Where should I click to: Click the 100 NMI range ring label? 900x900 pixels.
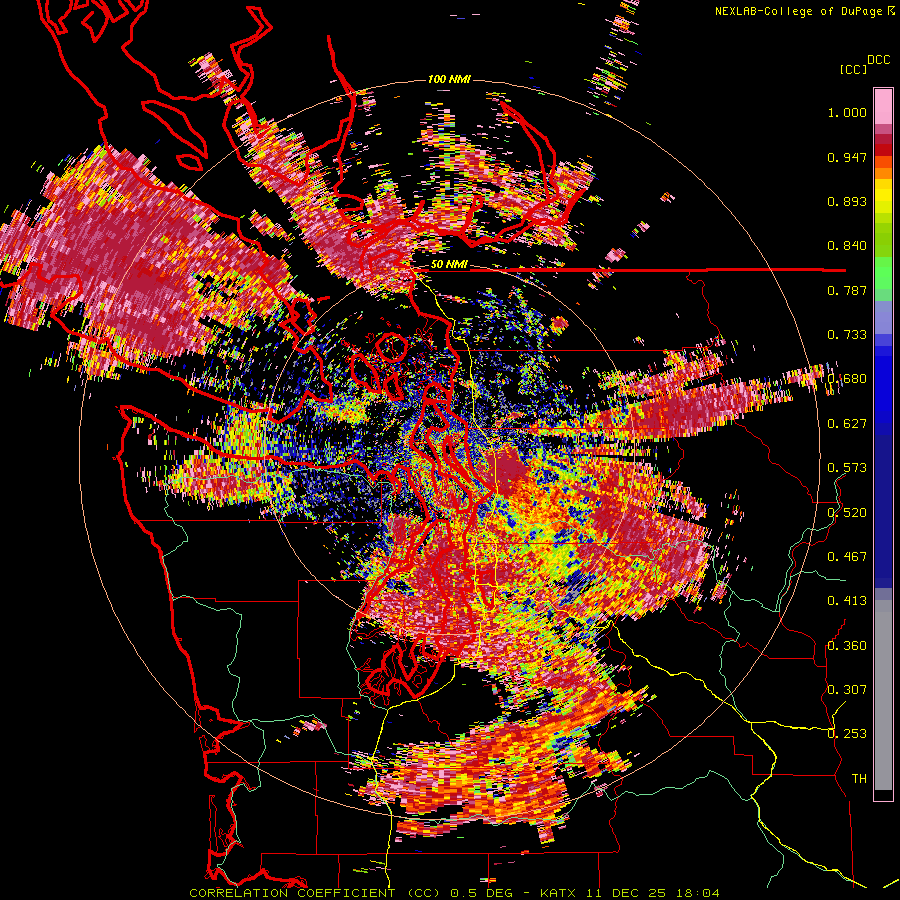(449, 79)
